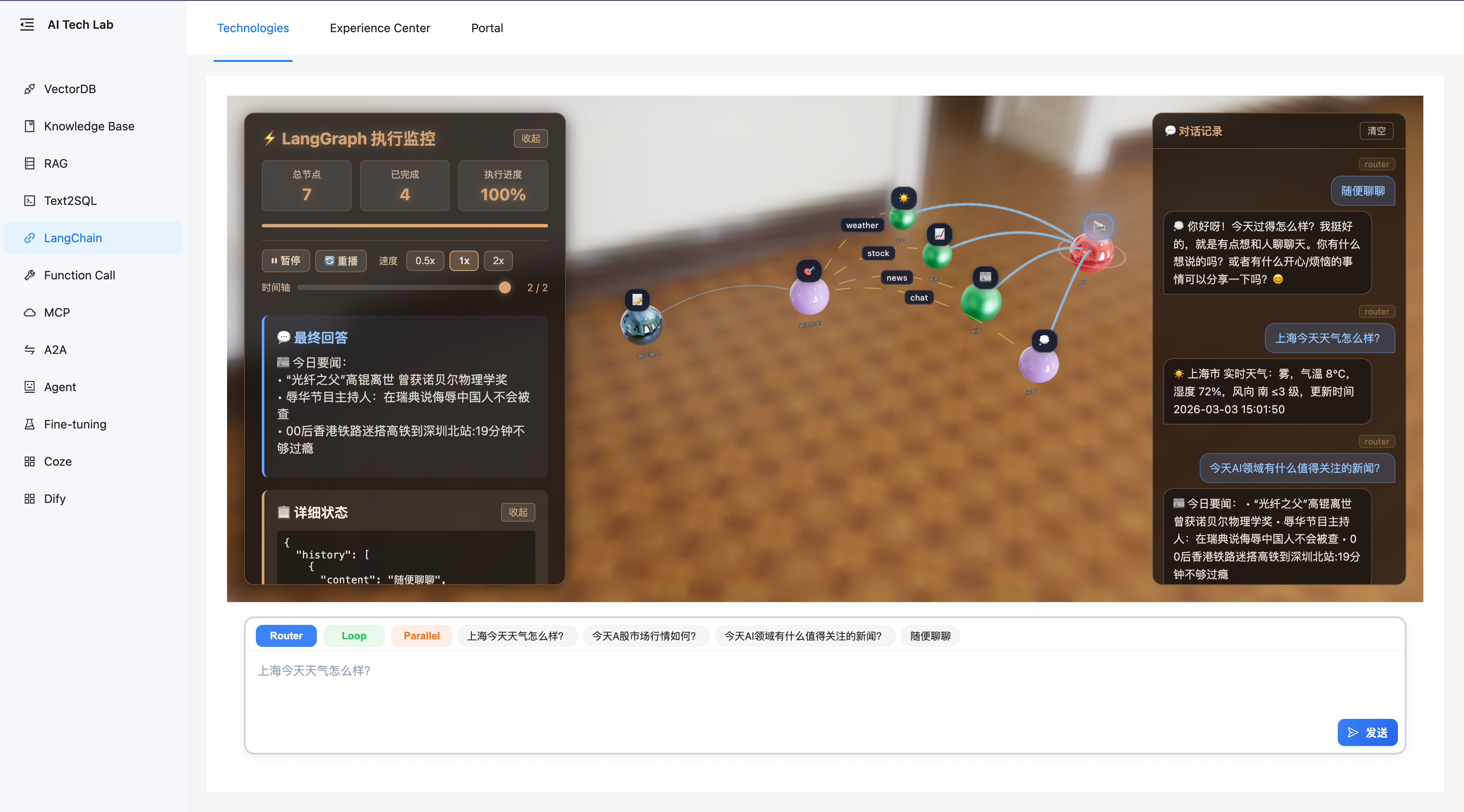
Task: Open Knowledge Base in the sidebar
Action: (93, 126)
